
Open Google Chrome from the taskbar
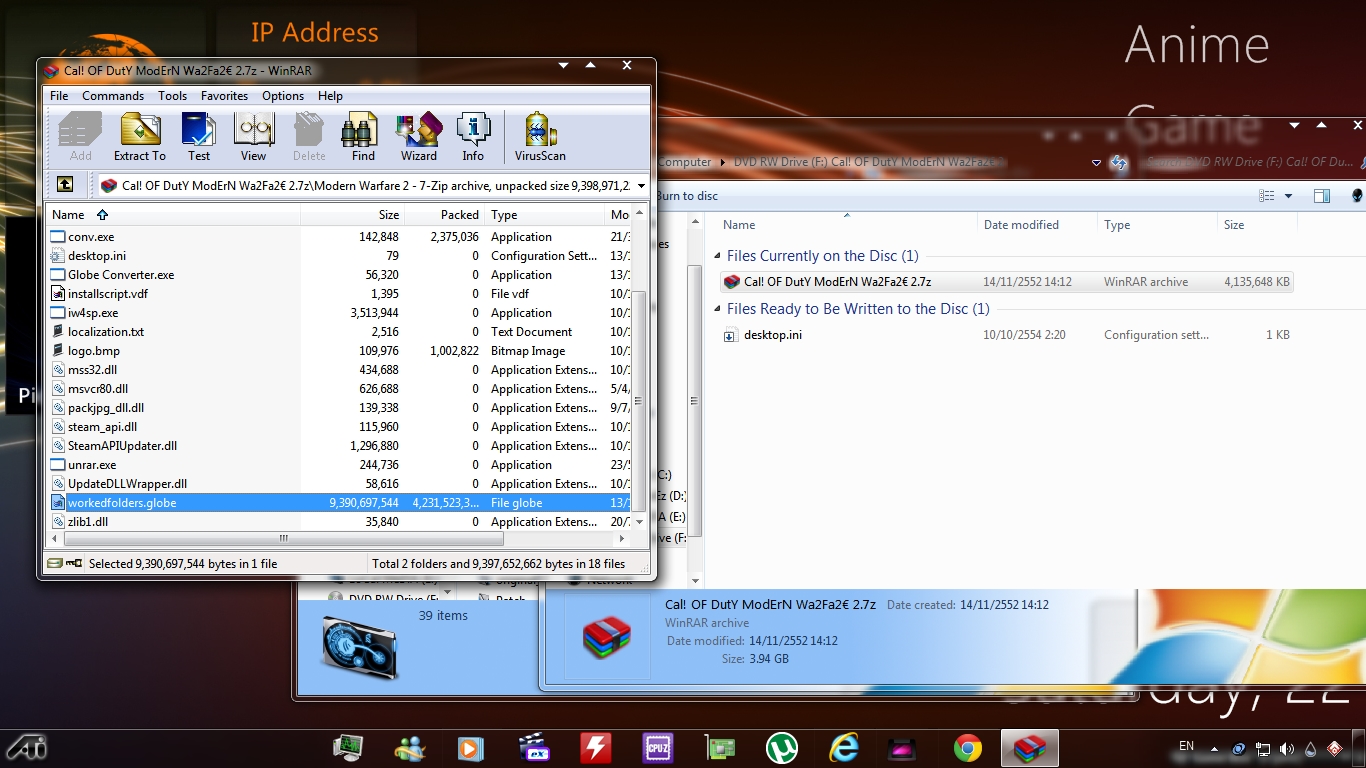click(x=967, y=748)
